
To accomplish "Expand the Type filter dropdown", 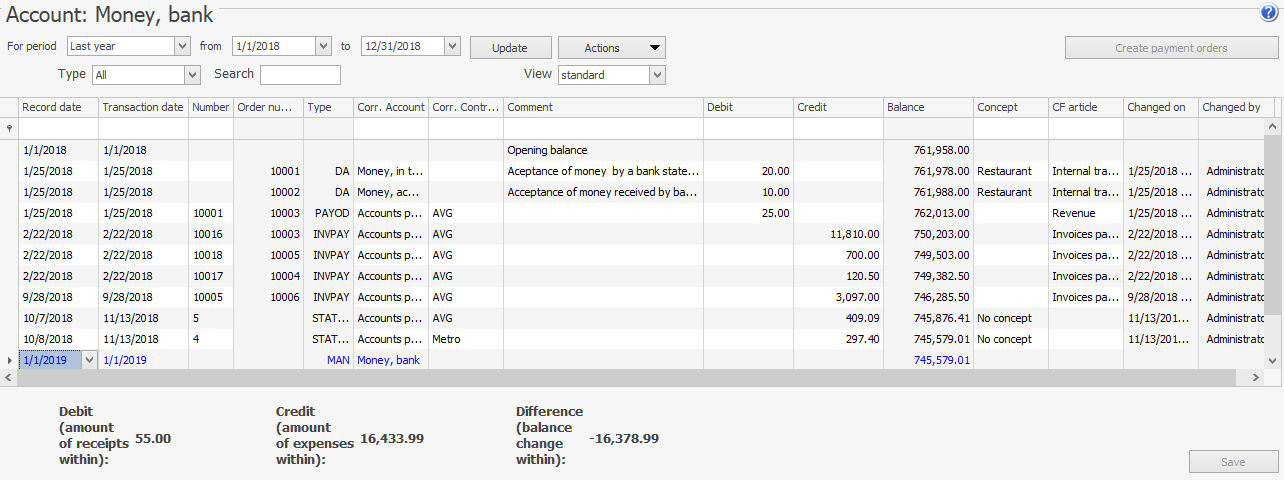I will pyautogui.click(x=192, y=75).
